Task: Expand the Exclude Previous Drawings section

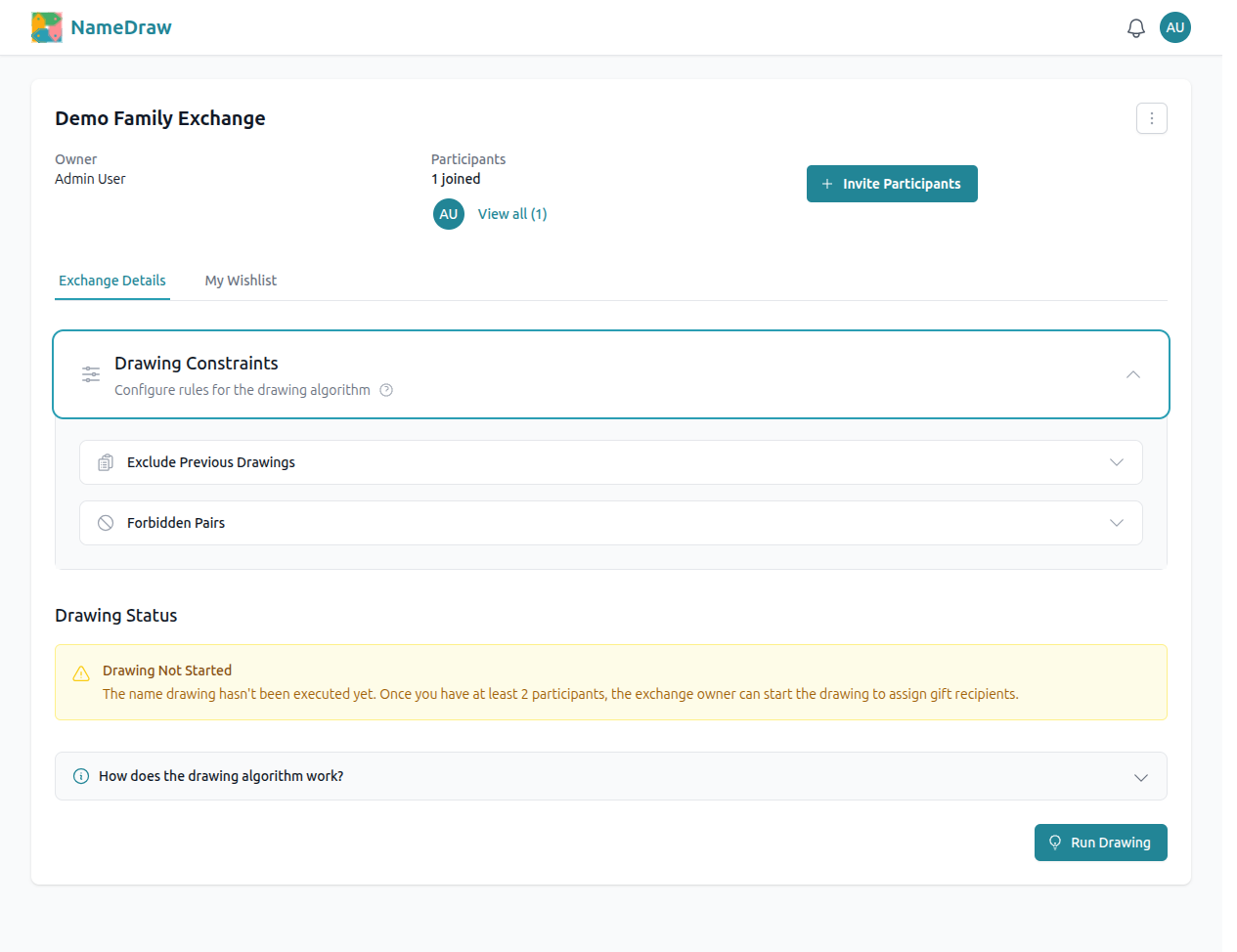Action: [x=1116, y=461]
